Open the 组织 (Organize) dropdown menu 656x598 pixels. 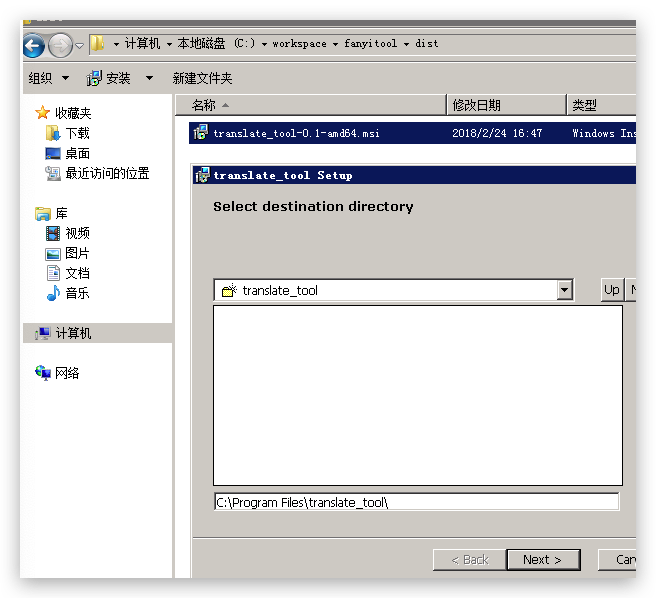coord(49,78)
